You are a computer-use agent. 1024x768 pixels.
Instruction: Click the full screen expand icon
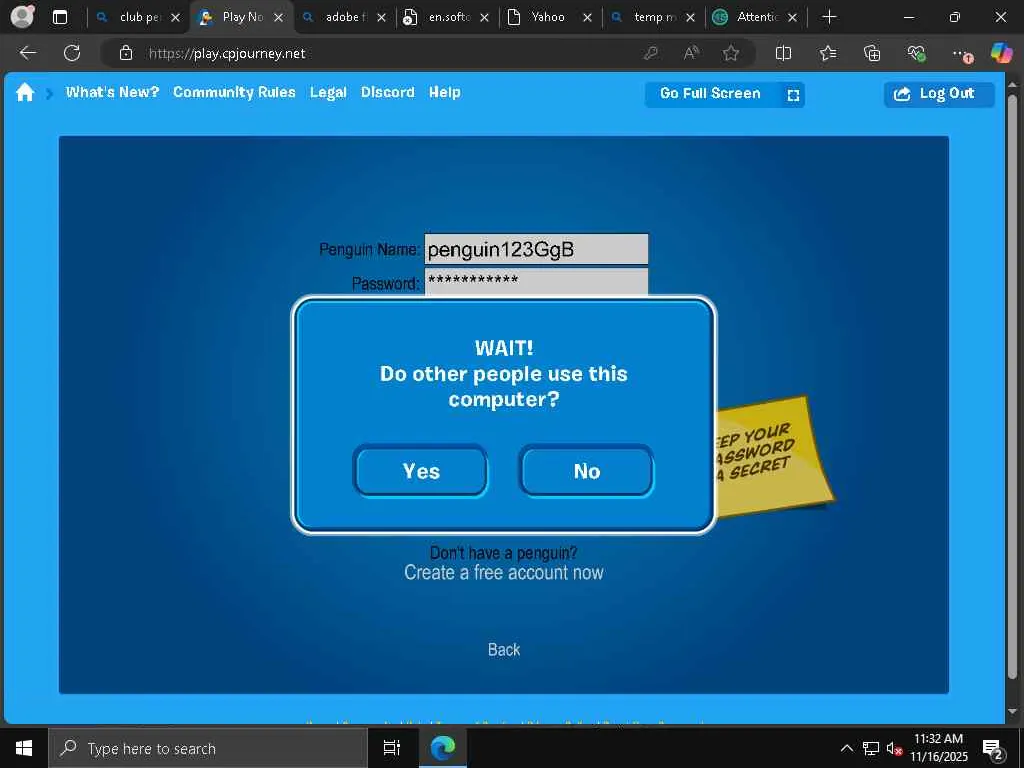point(793,95)
